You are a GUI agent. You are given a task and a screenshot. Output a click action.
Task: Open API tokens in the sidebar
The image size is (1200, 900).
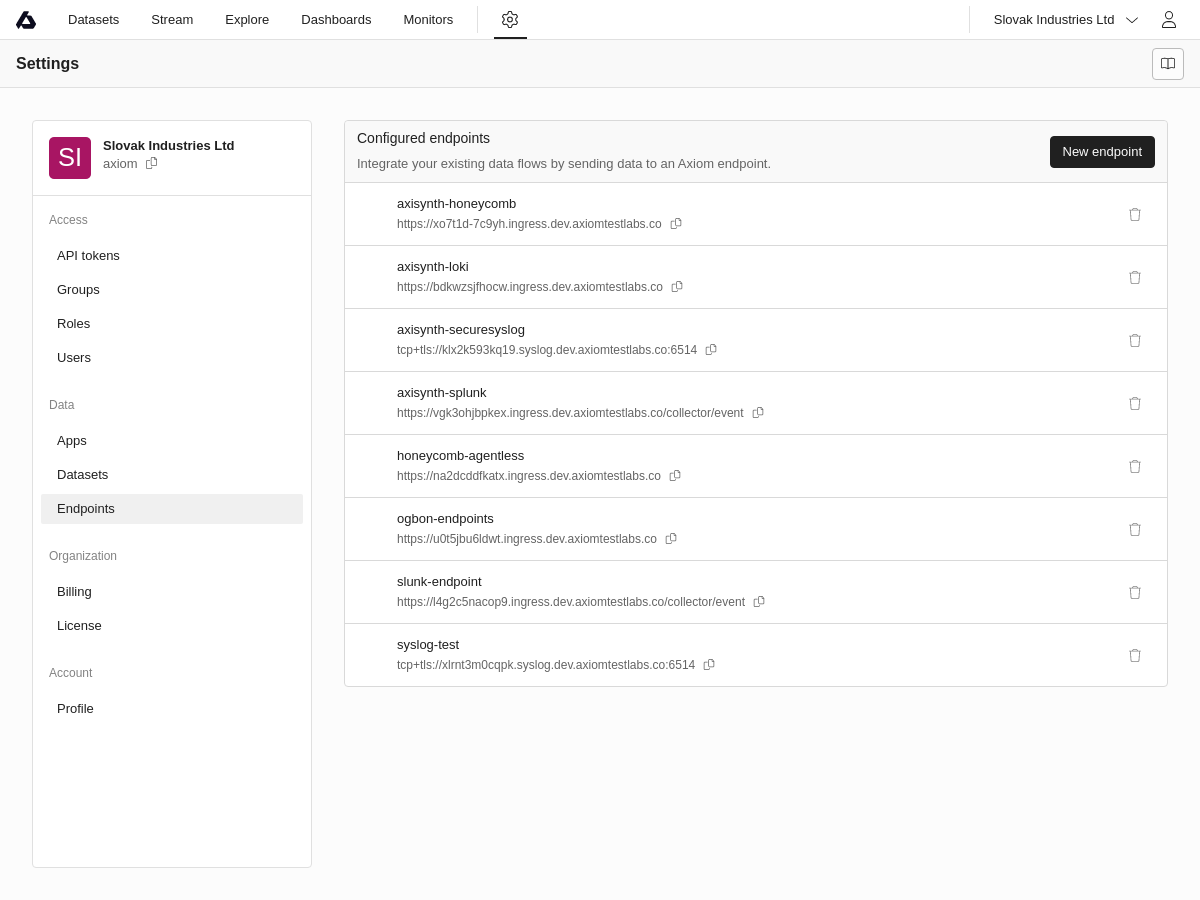coord(88,256)
